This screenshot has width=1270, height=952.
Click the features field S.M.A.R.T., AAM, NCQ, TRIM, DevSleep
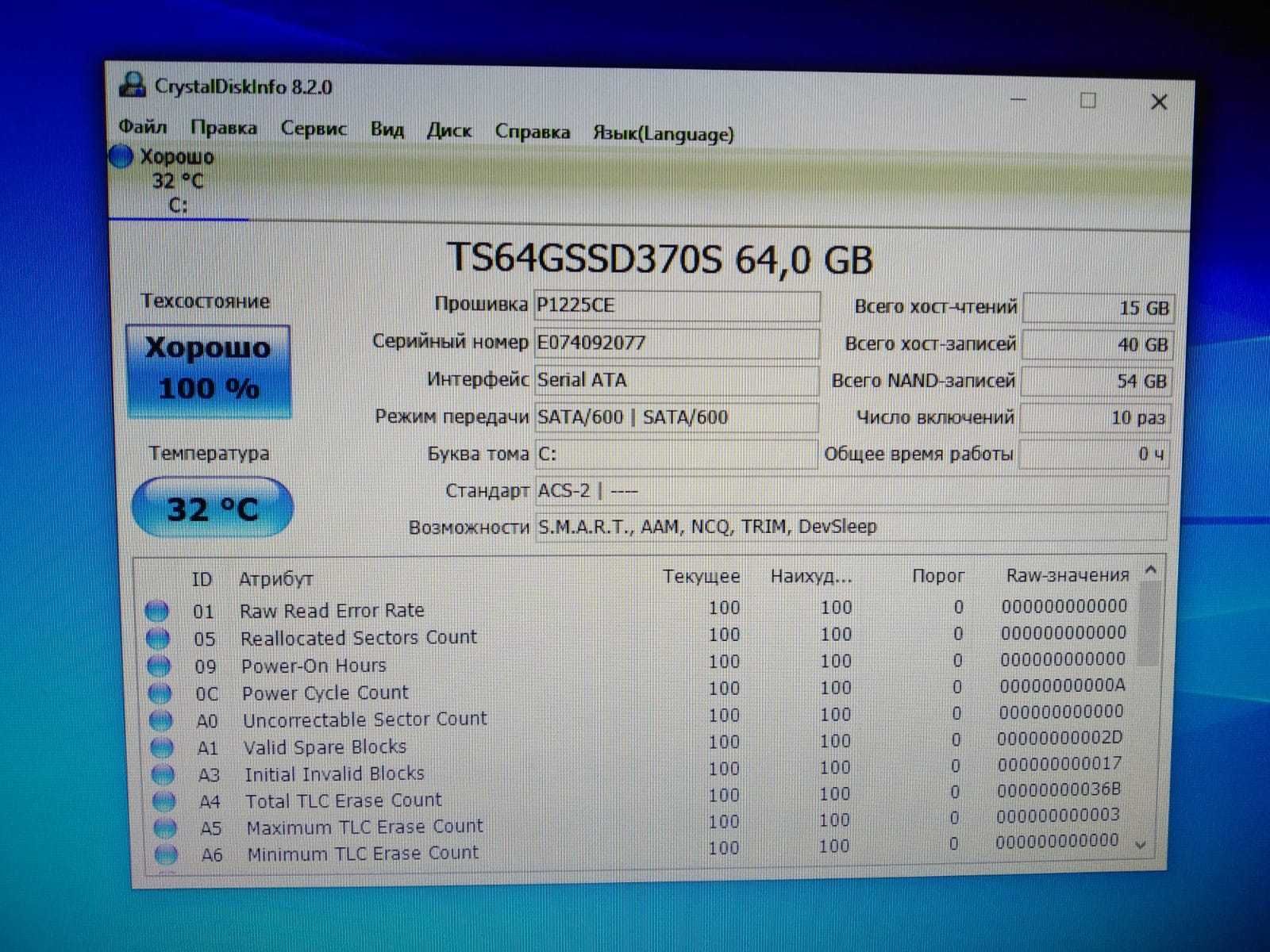[851, 527]
